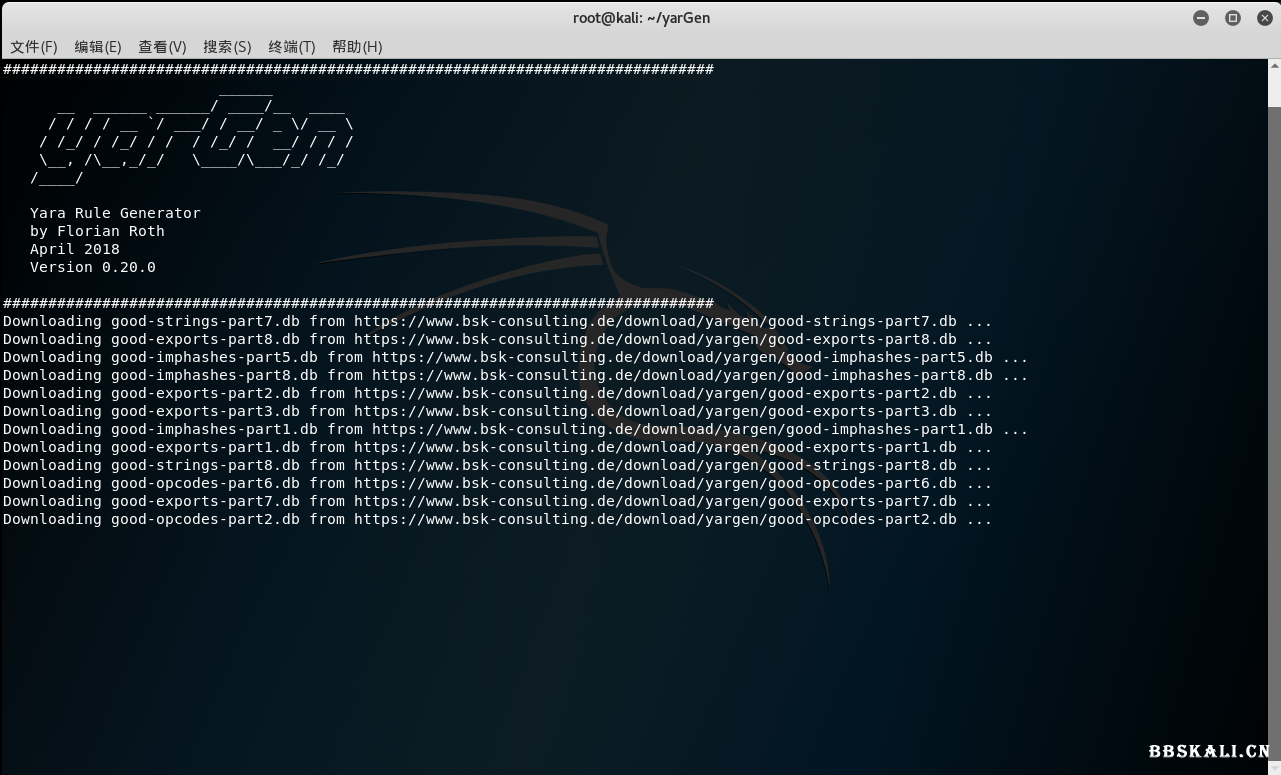Click the good-opcodes-part6.db download URL

point(655,484)
